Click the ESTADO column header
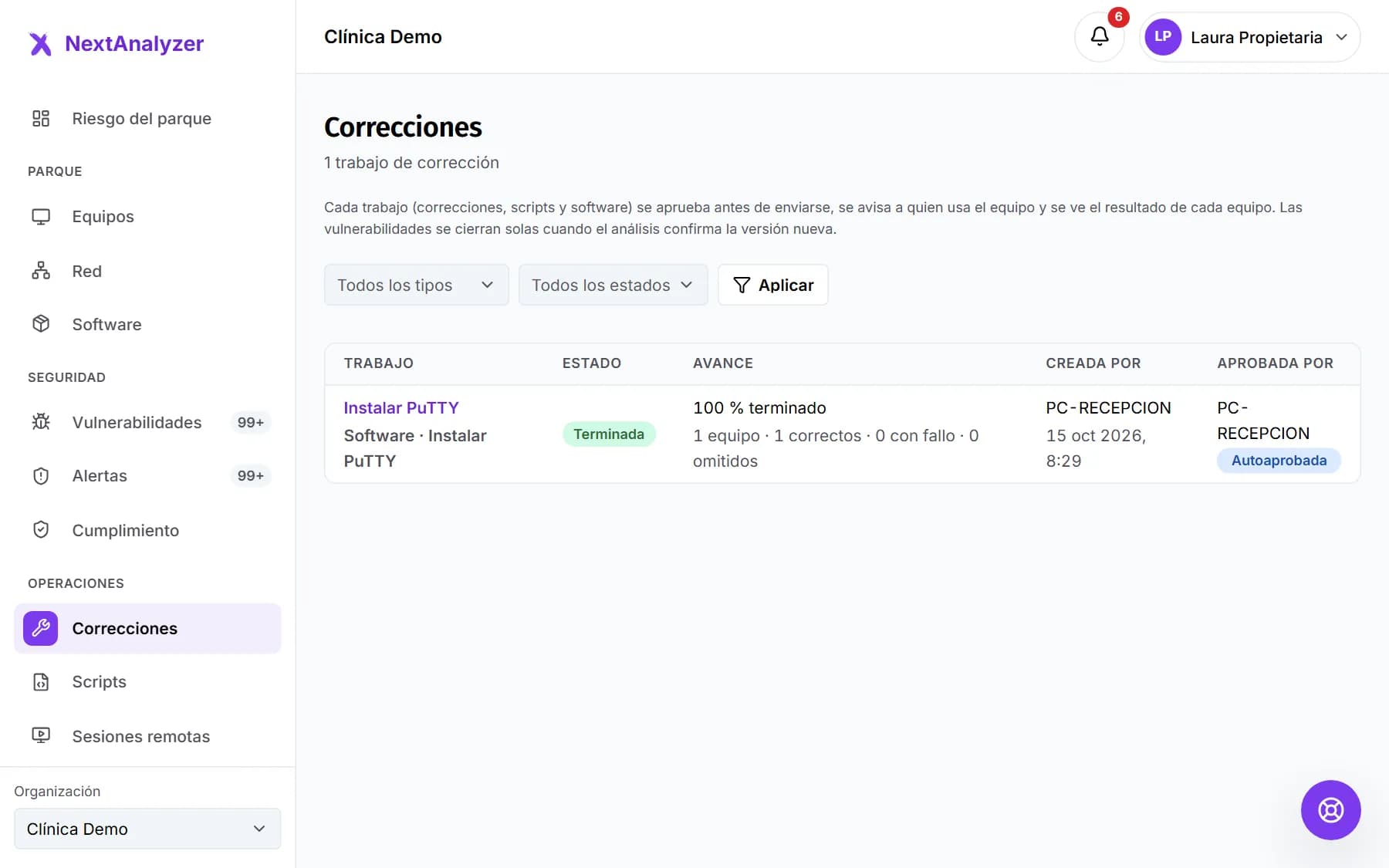 592,363
